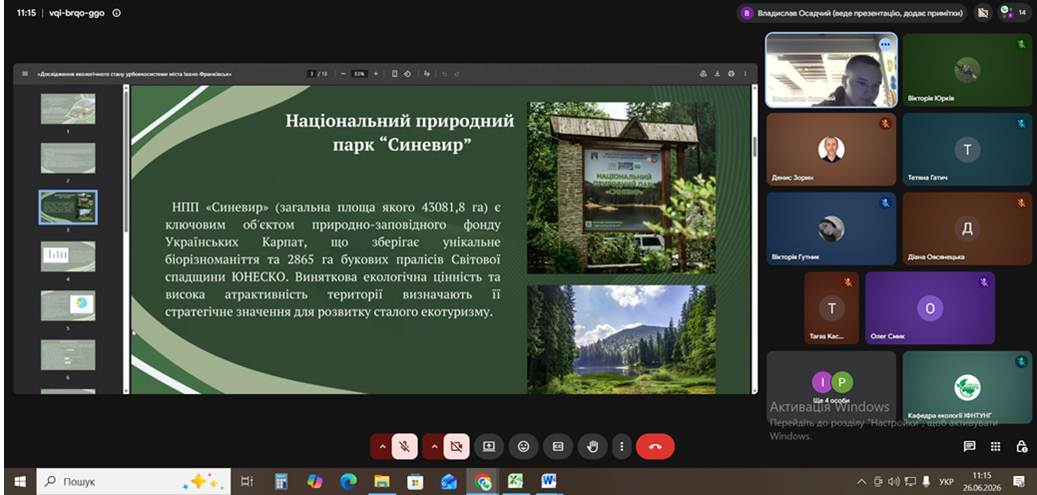
Task: Click the Денис Зорин participant tile
Action: pos(831,150)
